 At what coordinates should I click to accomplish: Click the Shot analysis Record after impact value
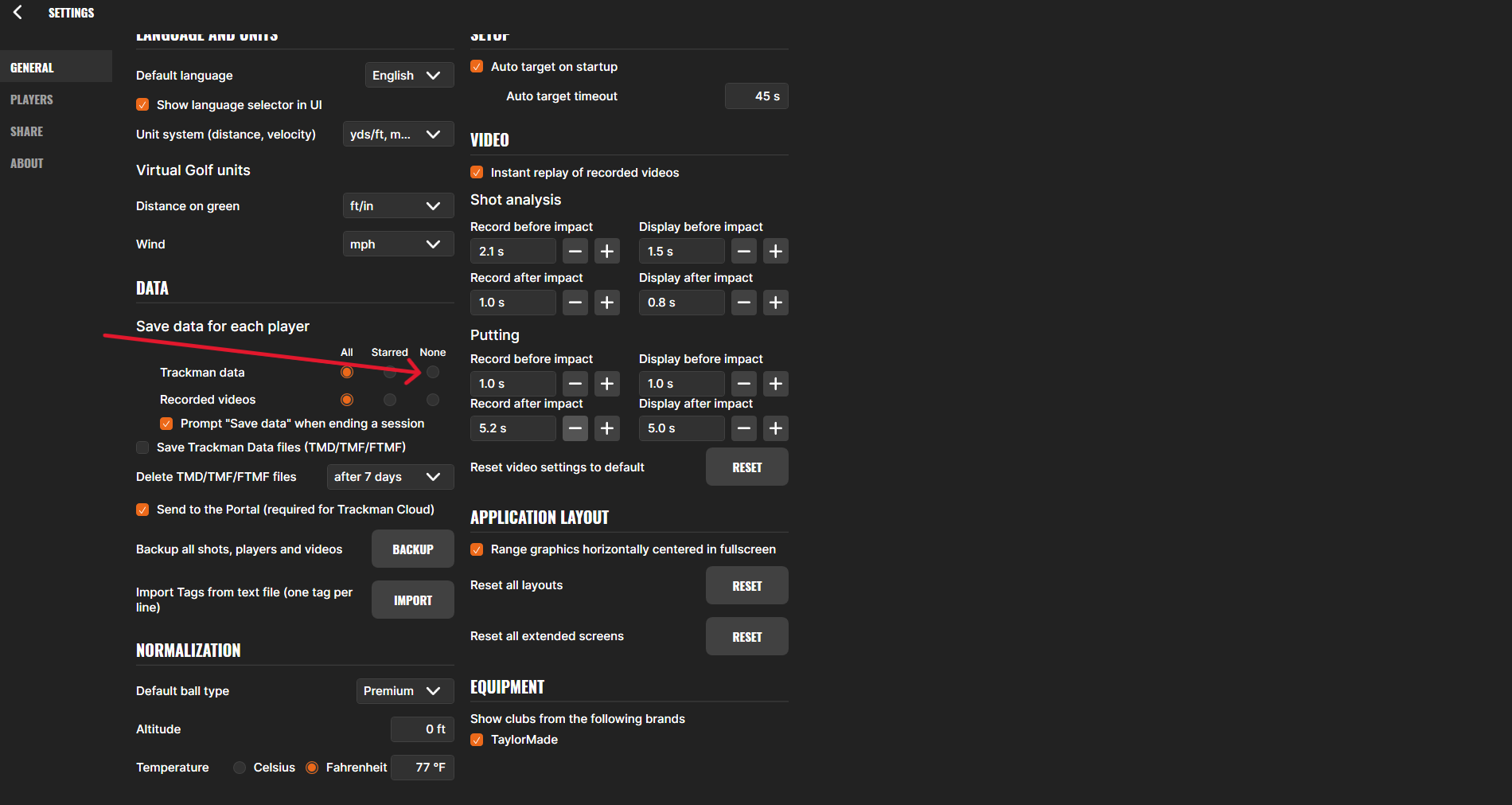click(513, 303)
